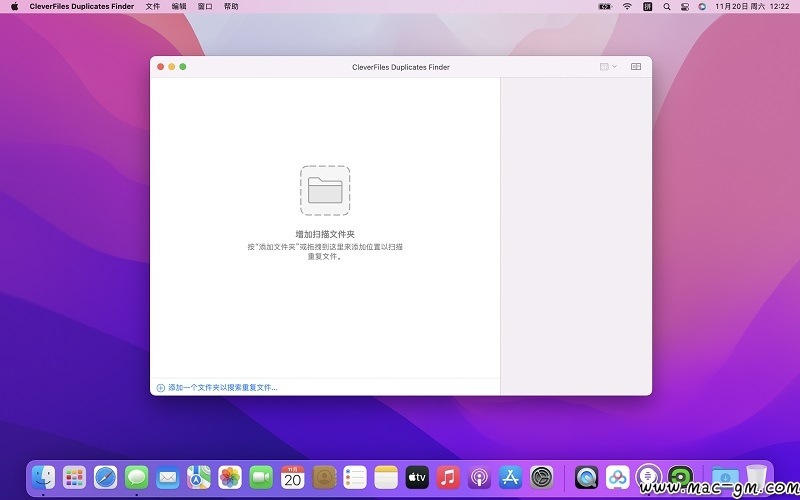Launch Safari from the dock
This screenshot has width=800, height=500.
click(106, 478)
